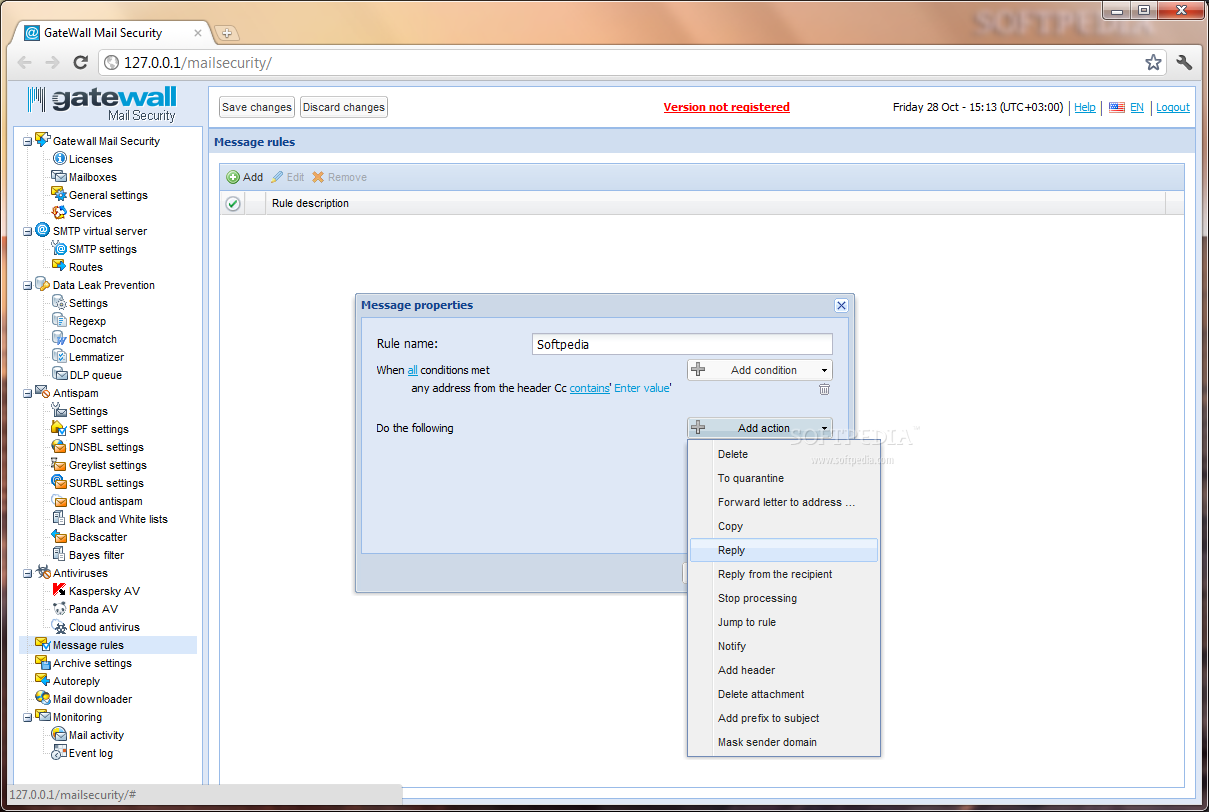This screenshot has width=1209, height=812.
Task: Open SURBL settings icon
Action: pos(59,483)
